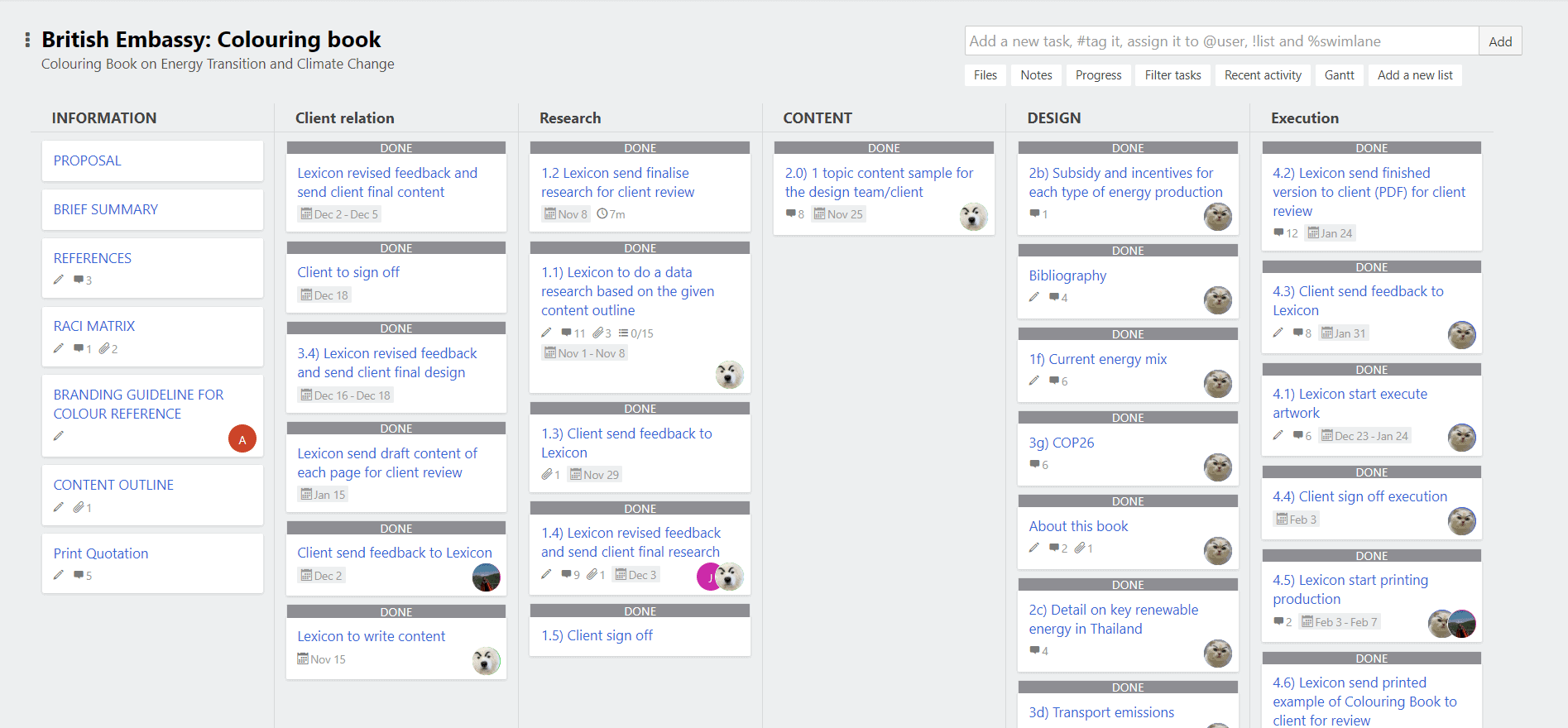
Task: Select the Feb 3 - Feb 7 date range
Action: [x=1339, y=622]
